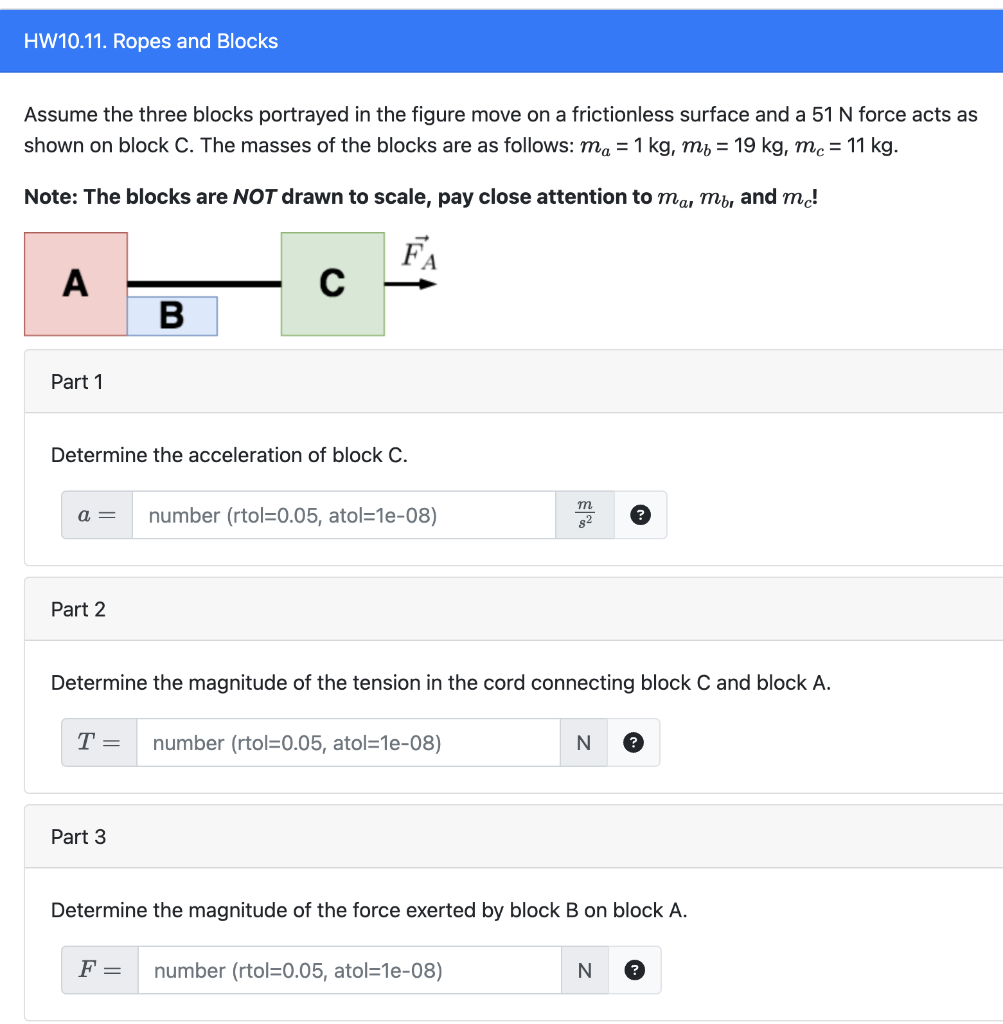Click the N units label for force F
The width and height of the screenshot is (1003, 1024).
click(585, 970)
